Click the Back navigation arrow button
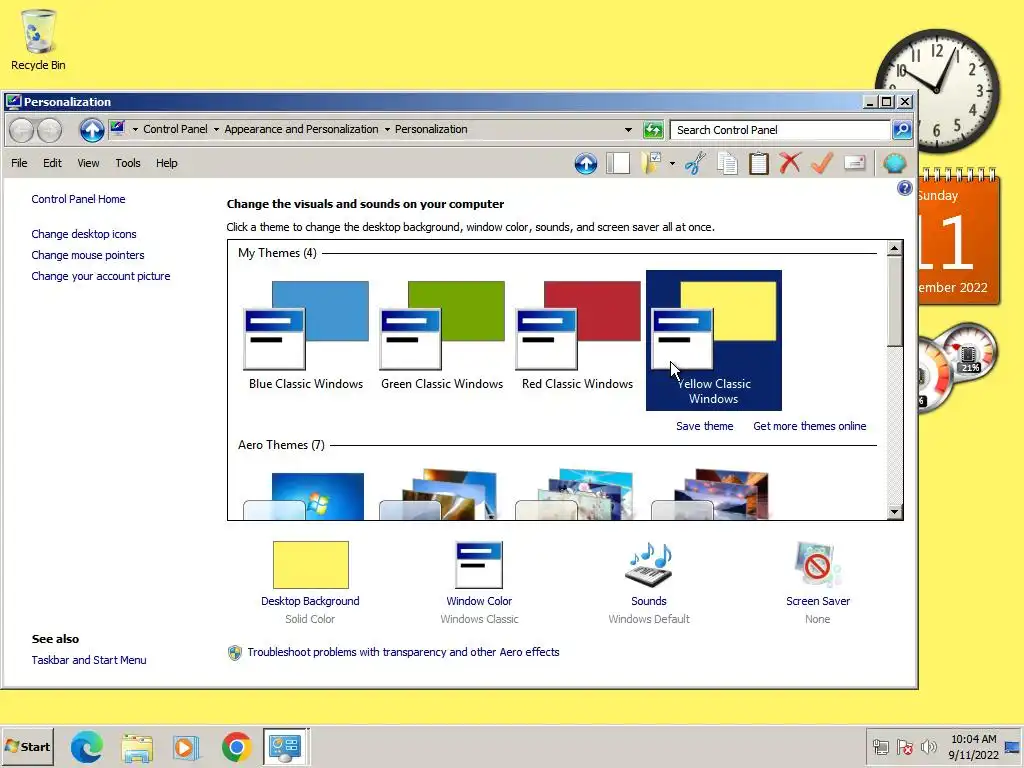The height and width of the screenshot is (768, 1024). click(x=22, y=130)
